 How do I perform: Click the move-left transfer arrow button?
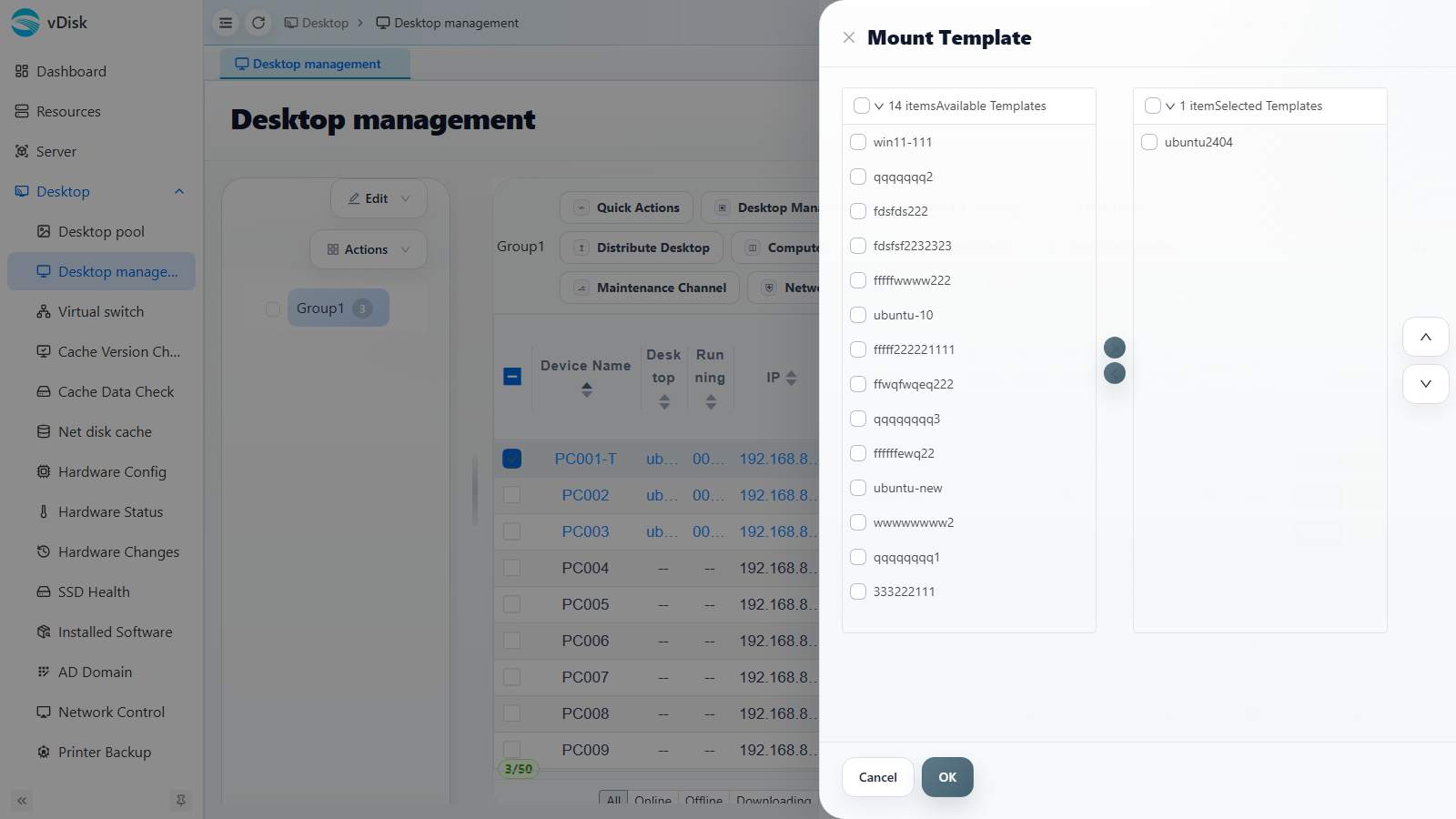point(1115,373)
